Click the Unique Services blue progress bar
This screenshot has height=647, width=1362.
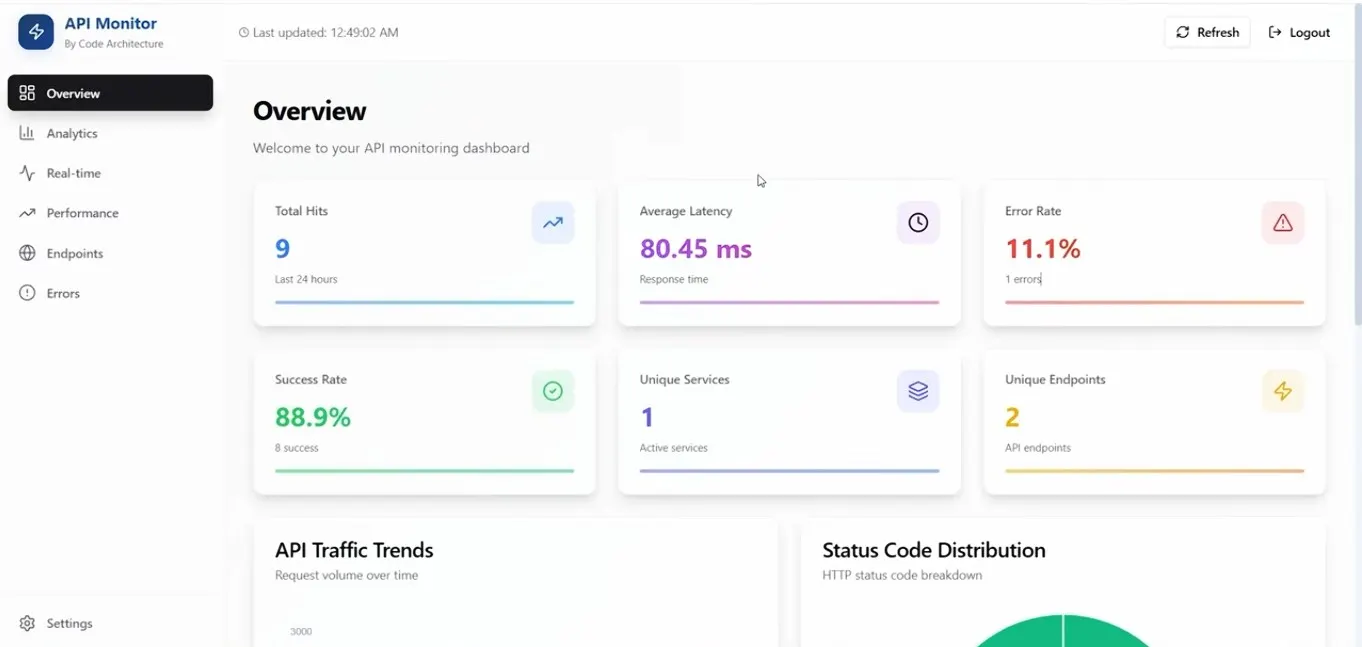click(789, 470)
